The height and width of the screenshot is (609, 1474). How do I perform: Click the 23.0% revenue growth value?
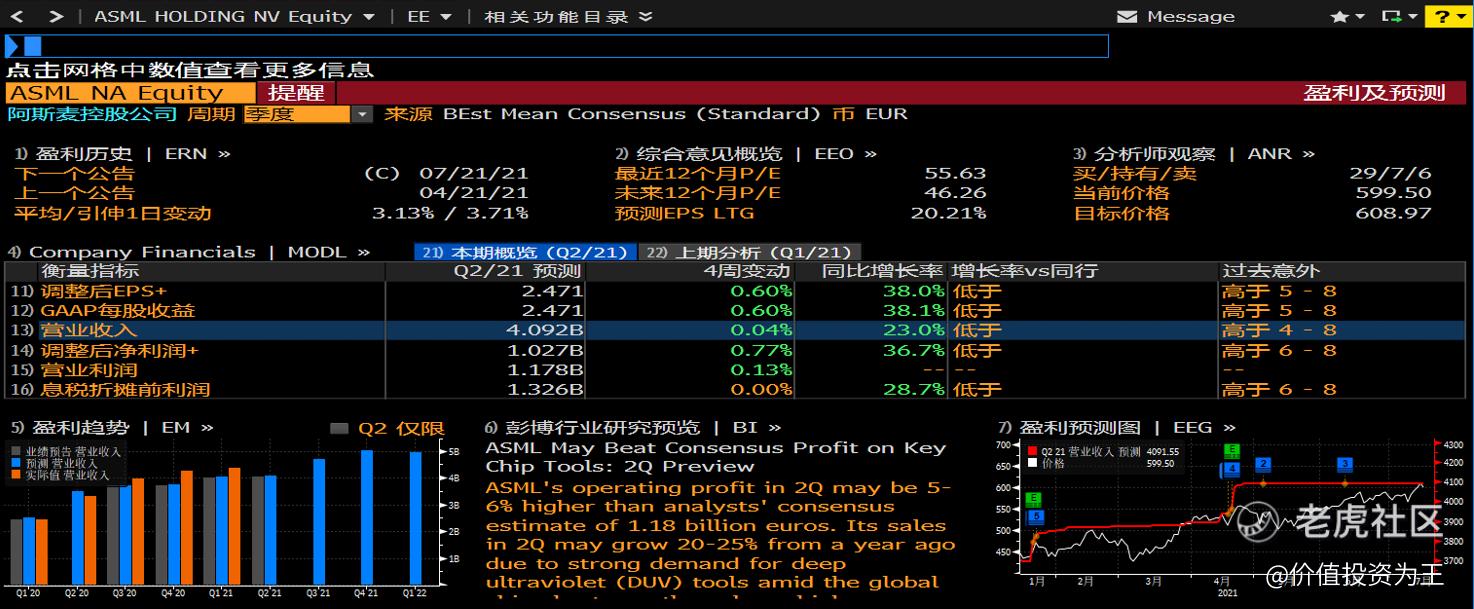[x=914, y=330]
